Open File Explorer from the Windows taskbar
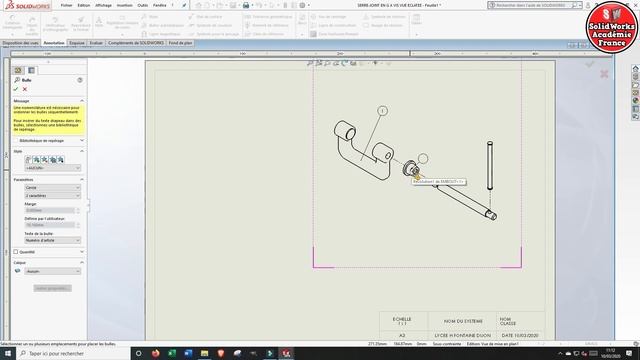 click(204, 353)
